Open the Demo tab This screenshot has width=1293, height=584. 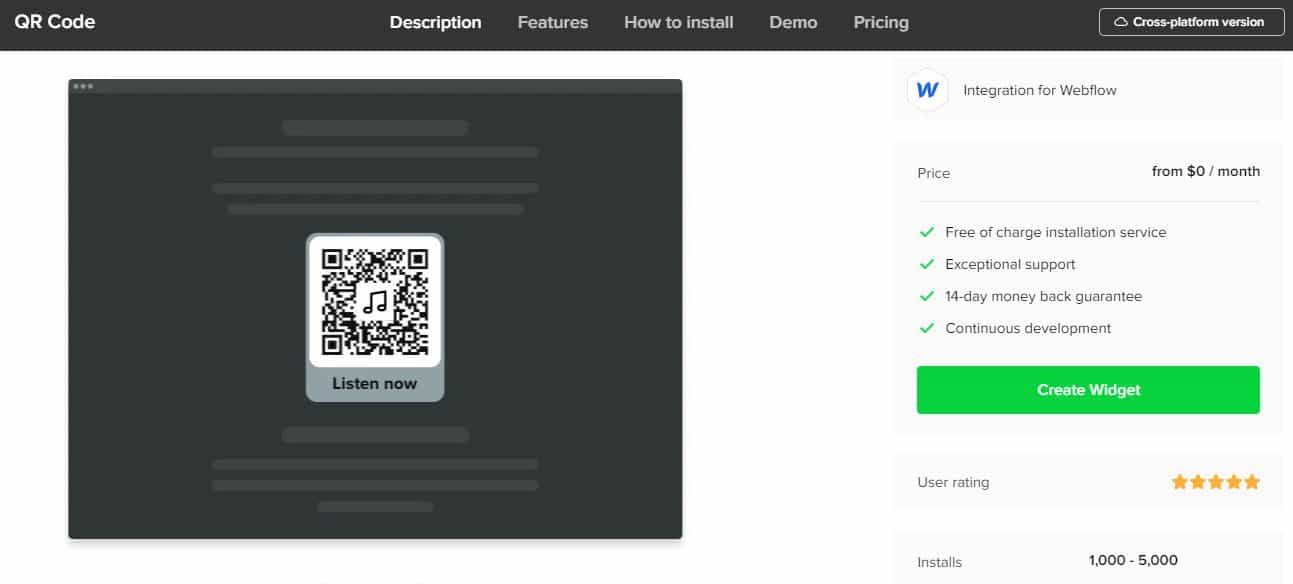tap(793, 22)
